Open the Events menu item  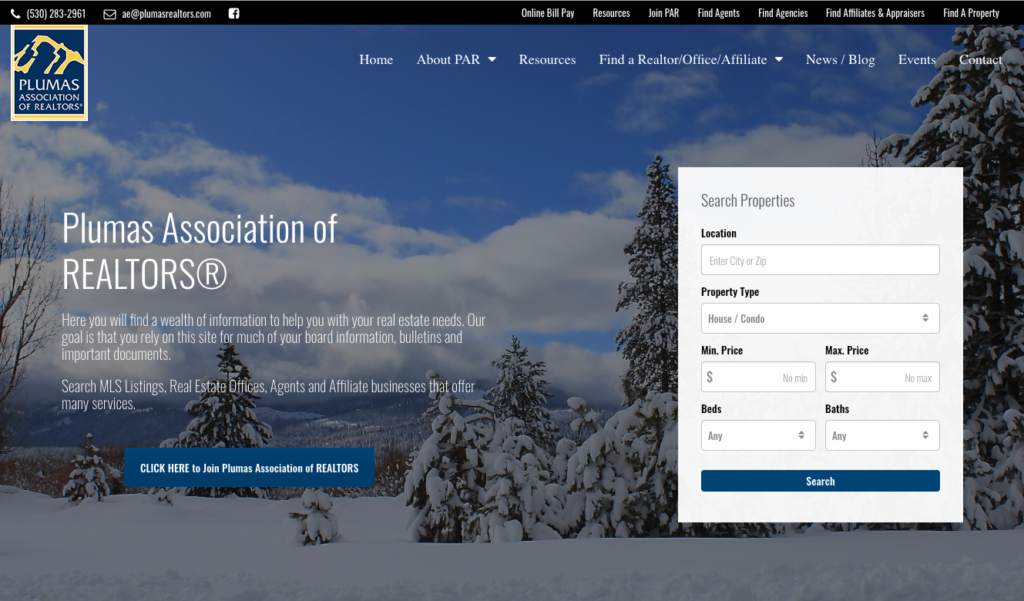coord(916,60)
